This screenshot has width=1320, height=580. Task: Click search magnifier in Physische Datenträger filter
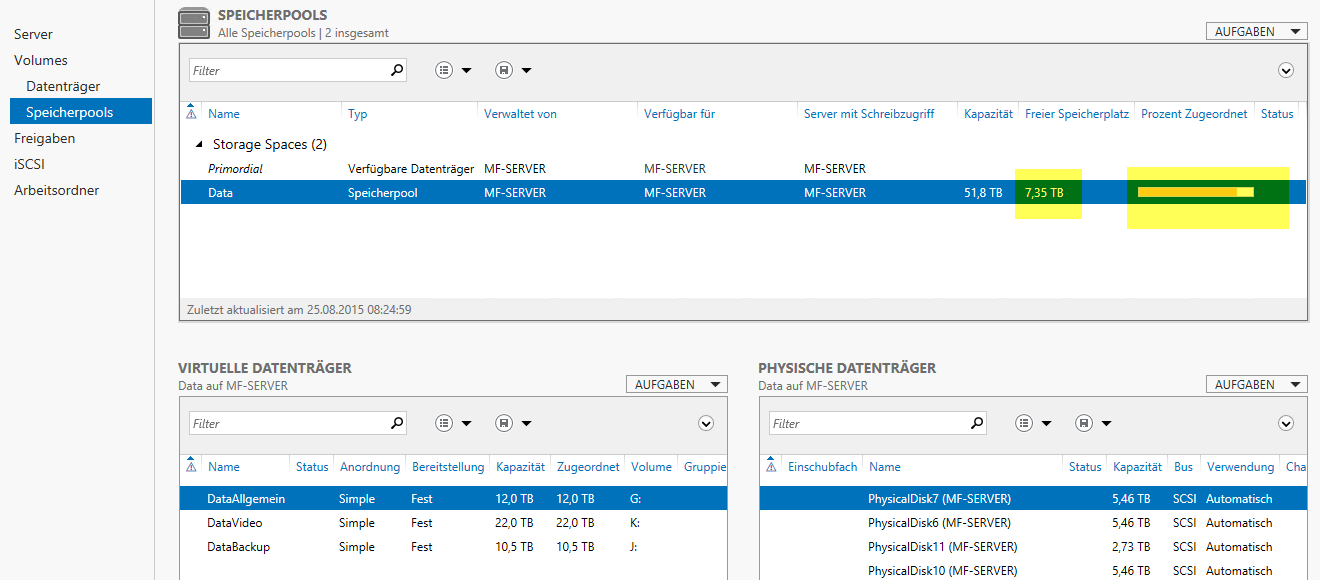pyautogui.click(x=977, y=423)
